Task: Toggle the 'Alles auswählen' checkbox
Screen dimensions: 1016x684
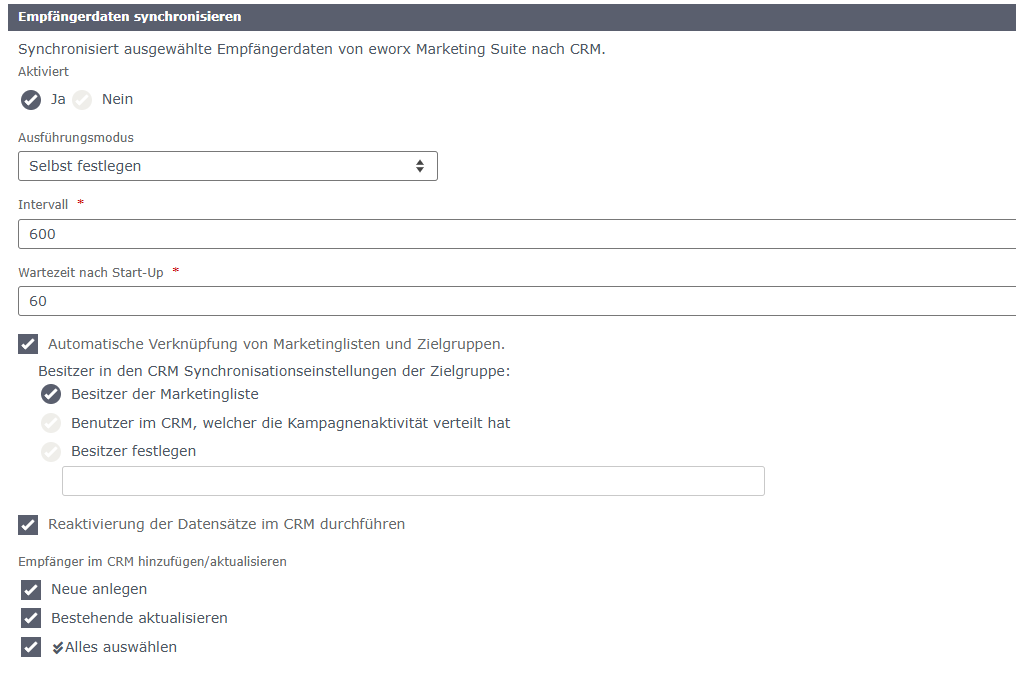Action: click(30, 647)
